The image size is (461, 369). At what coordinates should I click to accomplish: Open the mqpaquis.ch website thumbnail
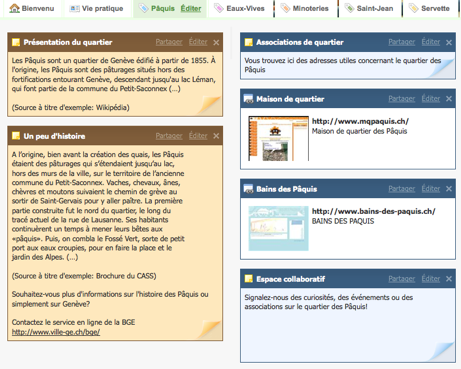click(278, 138)
